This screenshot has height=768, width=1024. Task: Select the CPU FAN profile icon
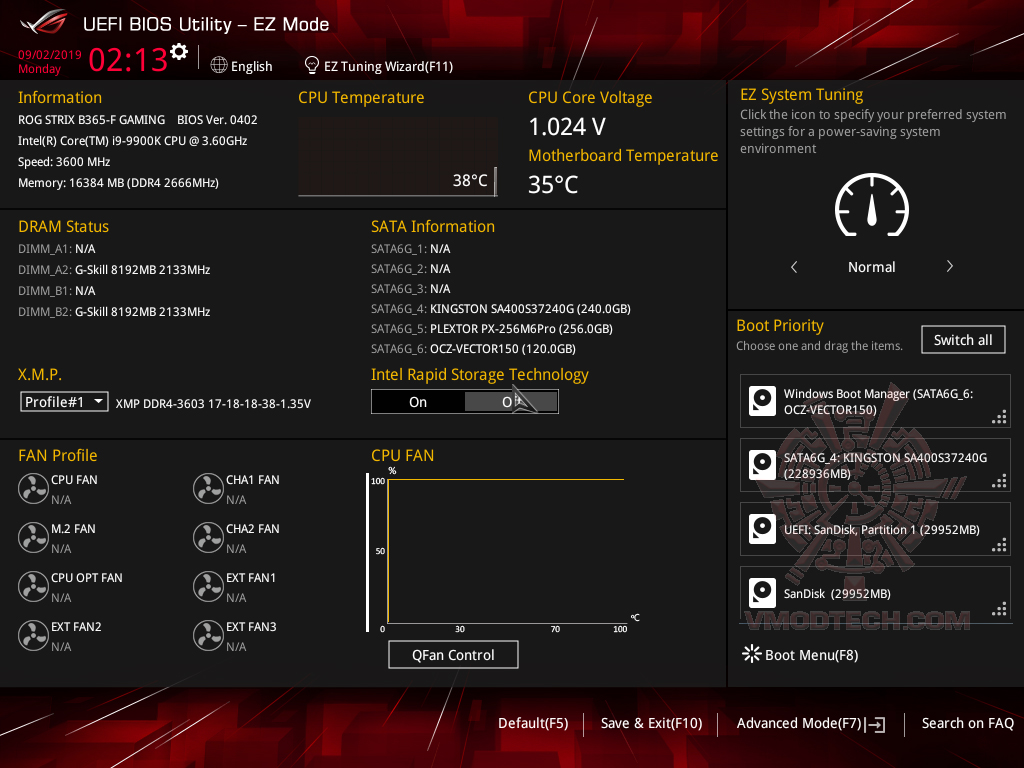pyautogui.click(x=34, y=488)
